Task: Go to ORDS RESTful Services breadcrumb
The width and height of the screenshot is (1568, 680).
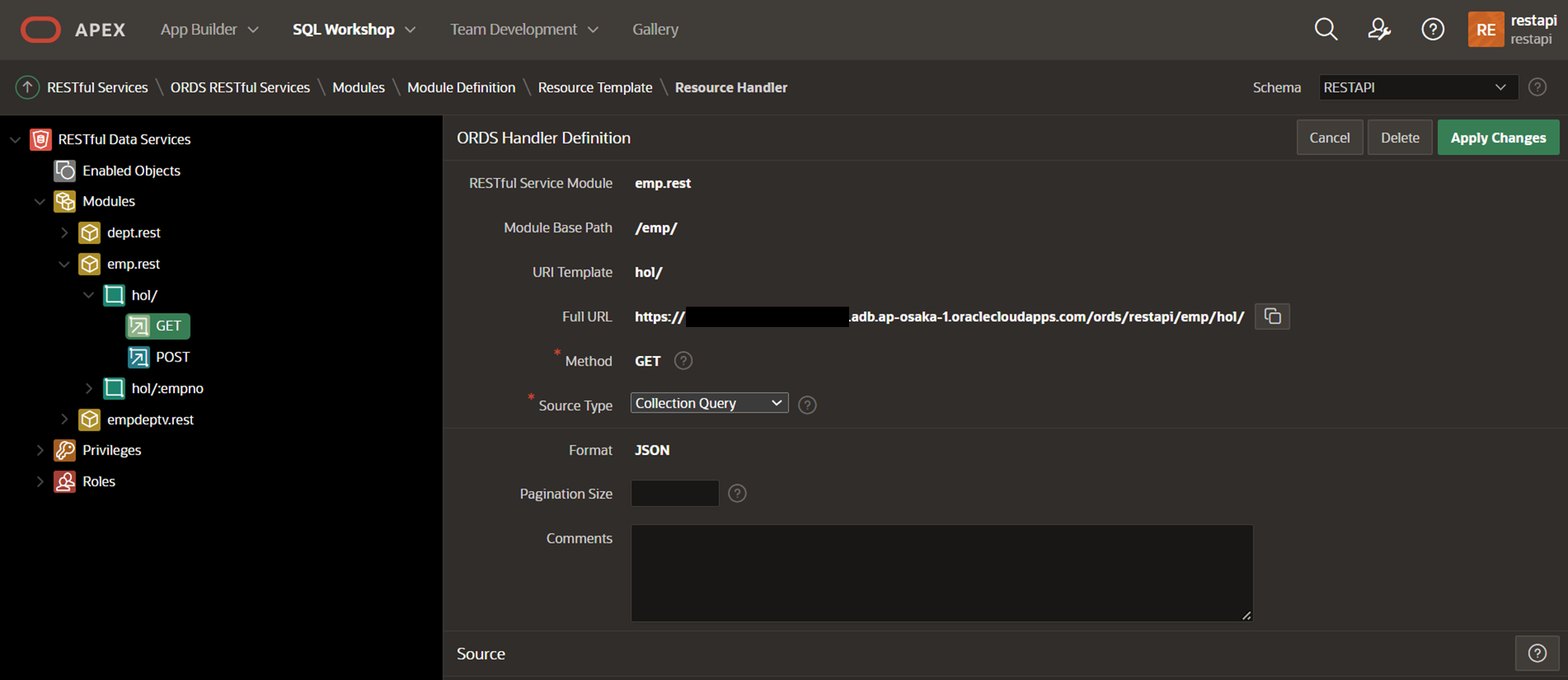Action: [x=240, y=87]
